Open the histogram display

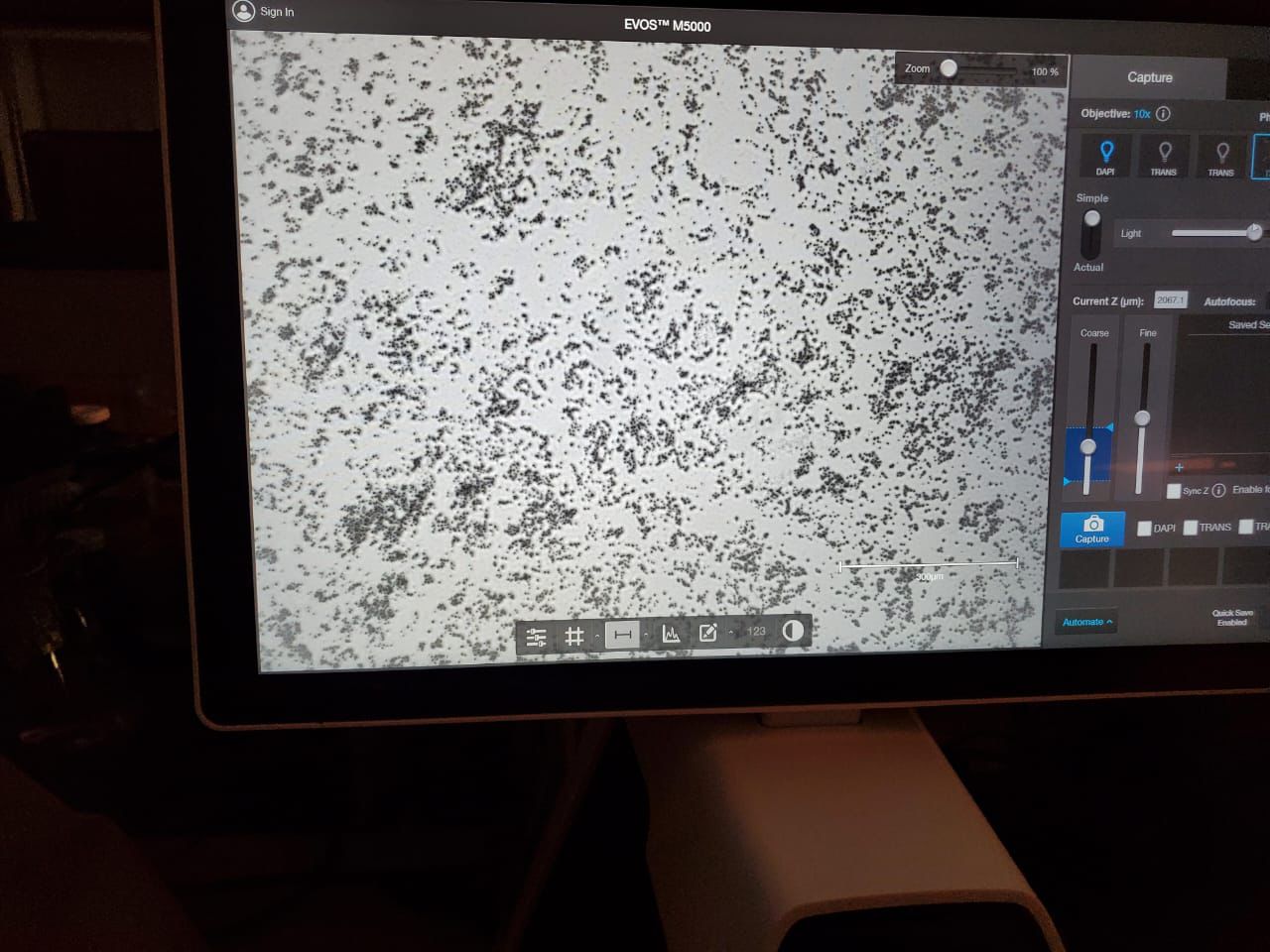pyautogui.click(x=671, y=634)
